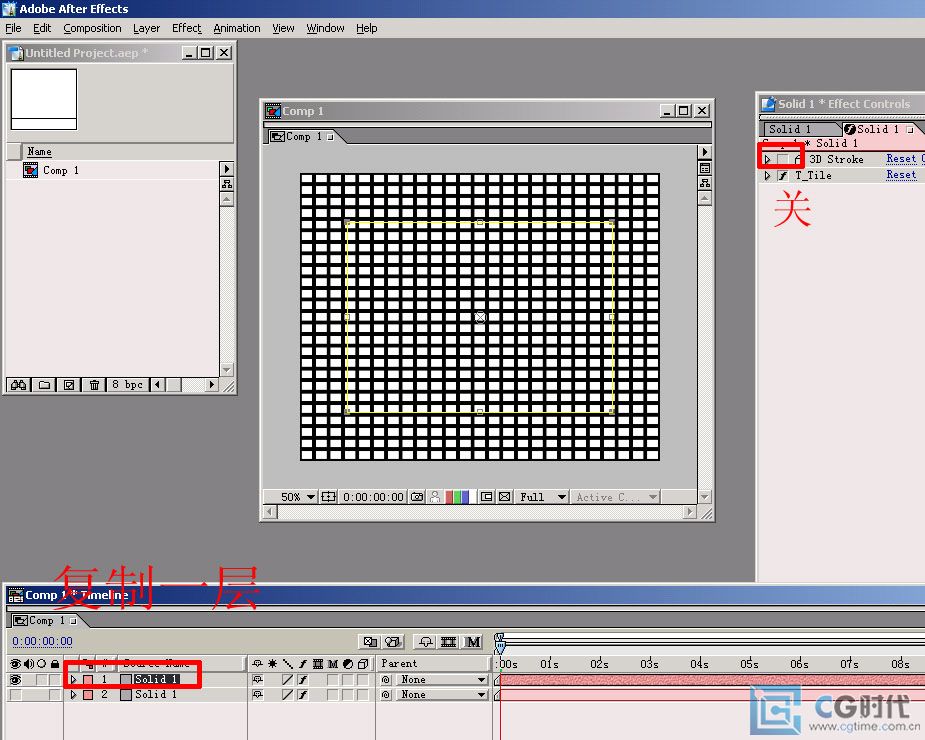Click the layer anchor point in comp center
The image size is (925, 740).
[x=480, y=317]
